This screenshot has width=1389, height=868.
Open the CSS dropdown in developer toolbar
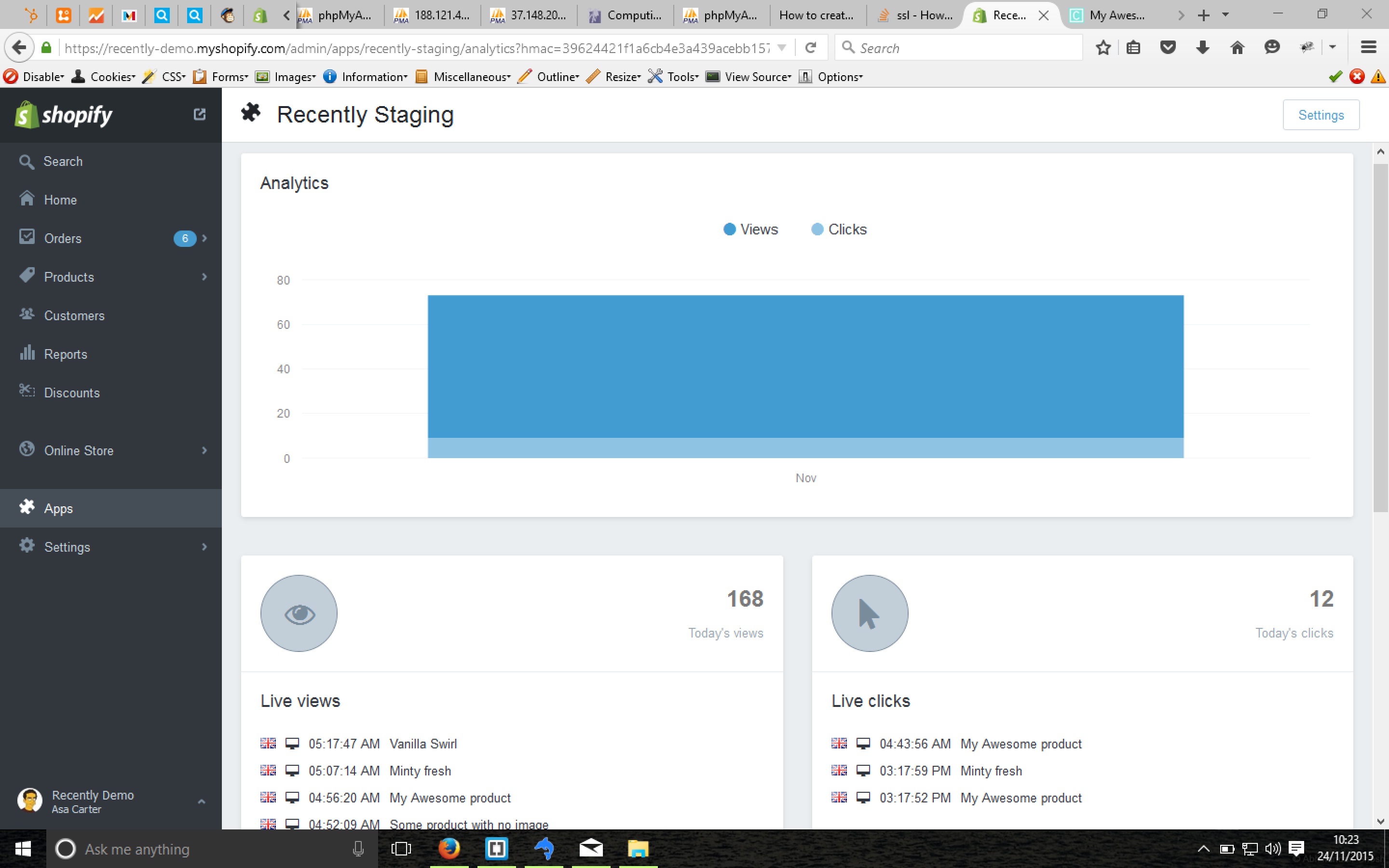tap(165, 76)
